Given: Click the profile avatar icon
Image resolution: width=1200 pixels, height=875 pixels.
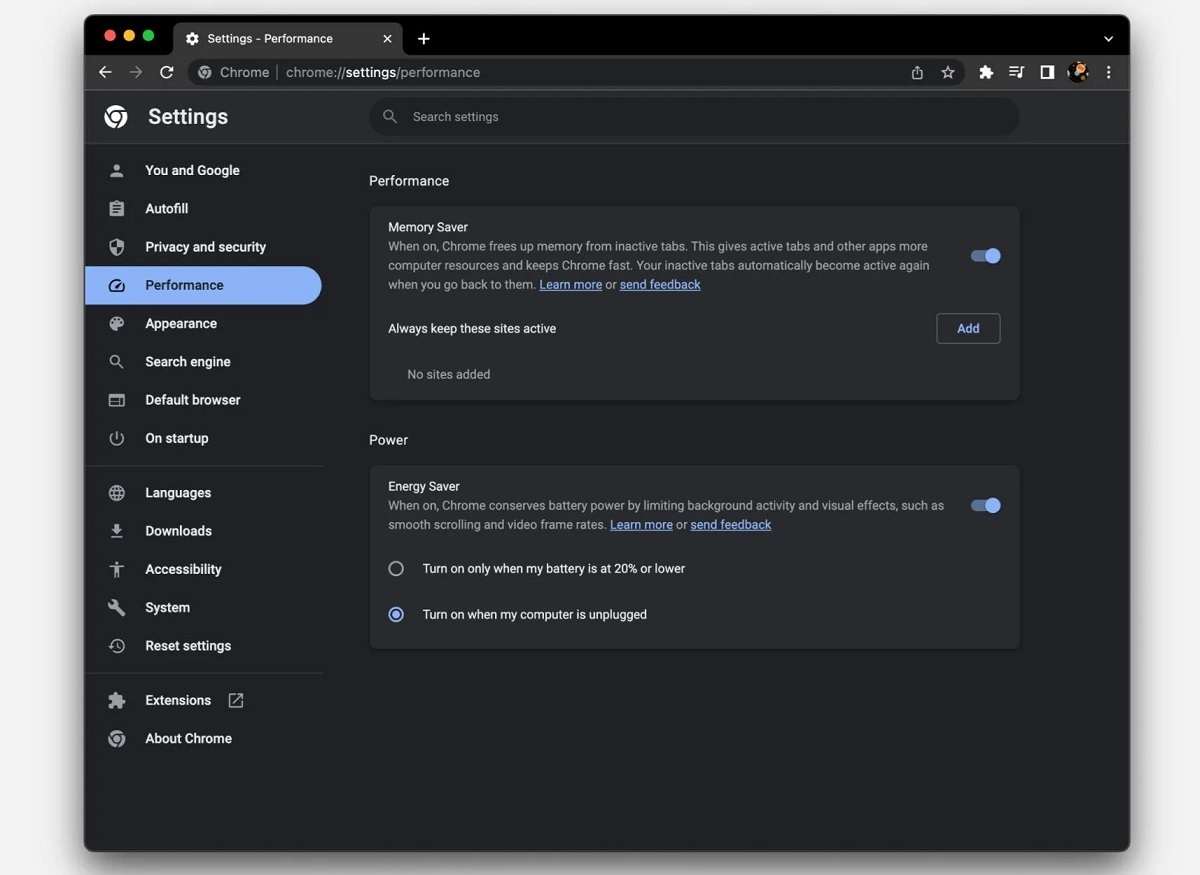Looking at the screenshot, I should pyautogui.click(x=1078, y=72).
